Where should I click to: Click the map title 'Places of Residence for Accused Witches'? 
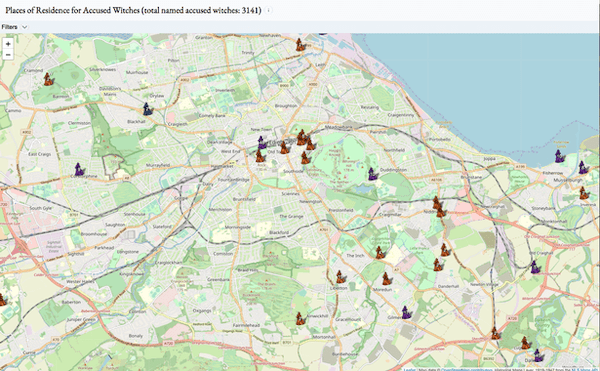72,10
